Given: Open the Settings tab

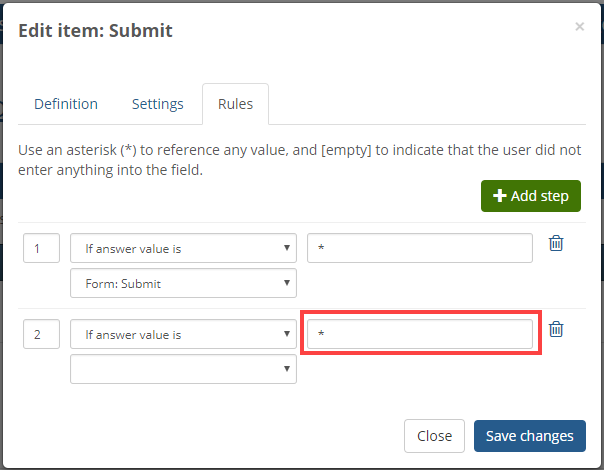Looking at the screenshot, I should coord(158,104).
